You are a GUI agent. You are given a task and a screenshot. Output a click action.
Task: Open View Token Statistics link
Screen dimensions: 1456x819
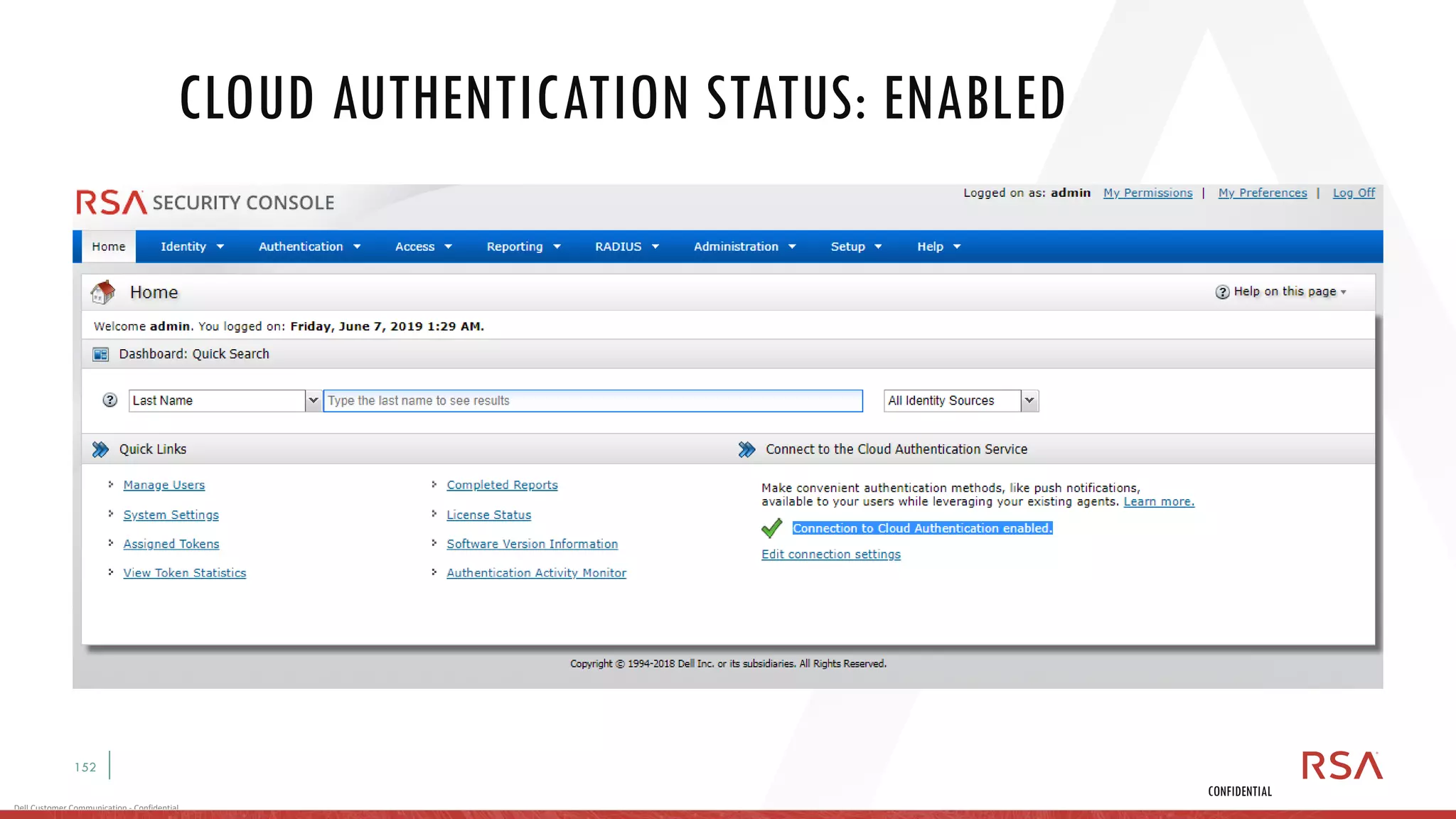[x=185, y=573]
